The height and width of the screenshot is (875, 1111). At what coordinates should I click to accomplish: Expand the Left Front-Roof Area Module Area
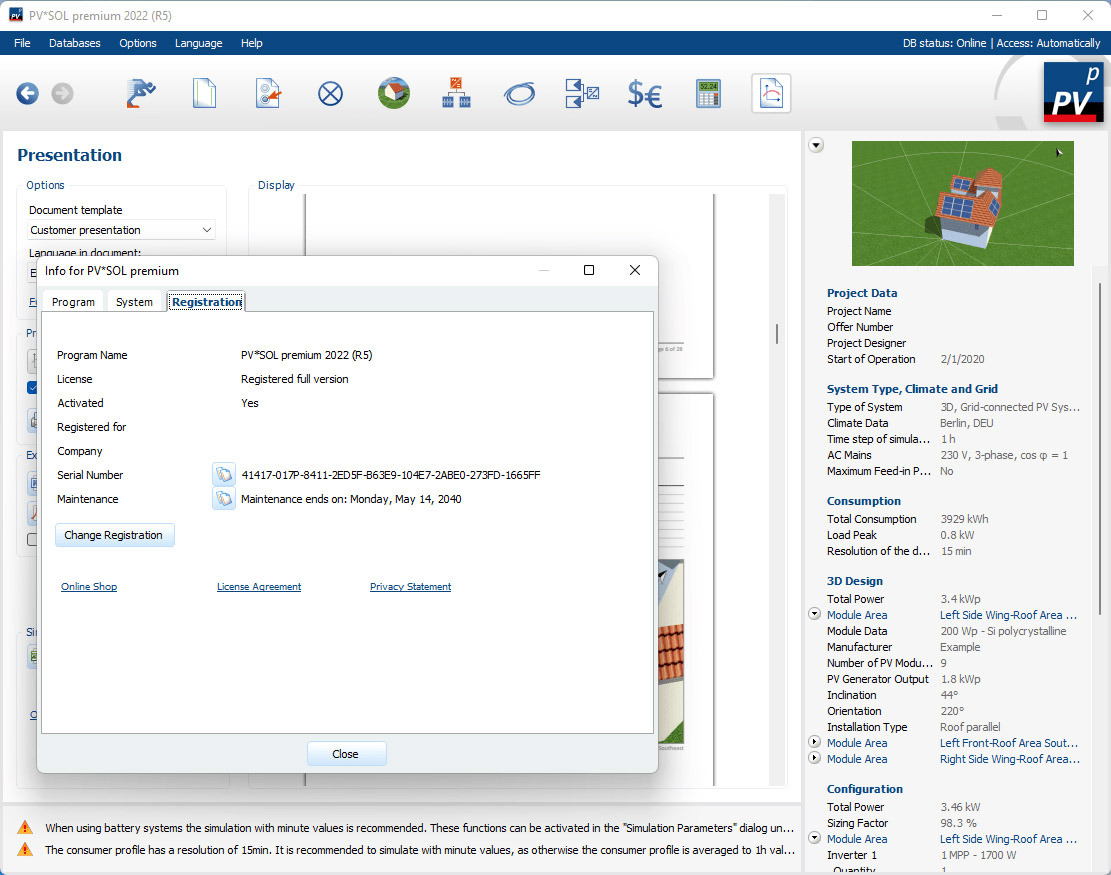coord(815,743)
